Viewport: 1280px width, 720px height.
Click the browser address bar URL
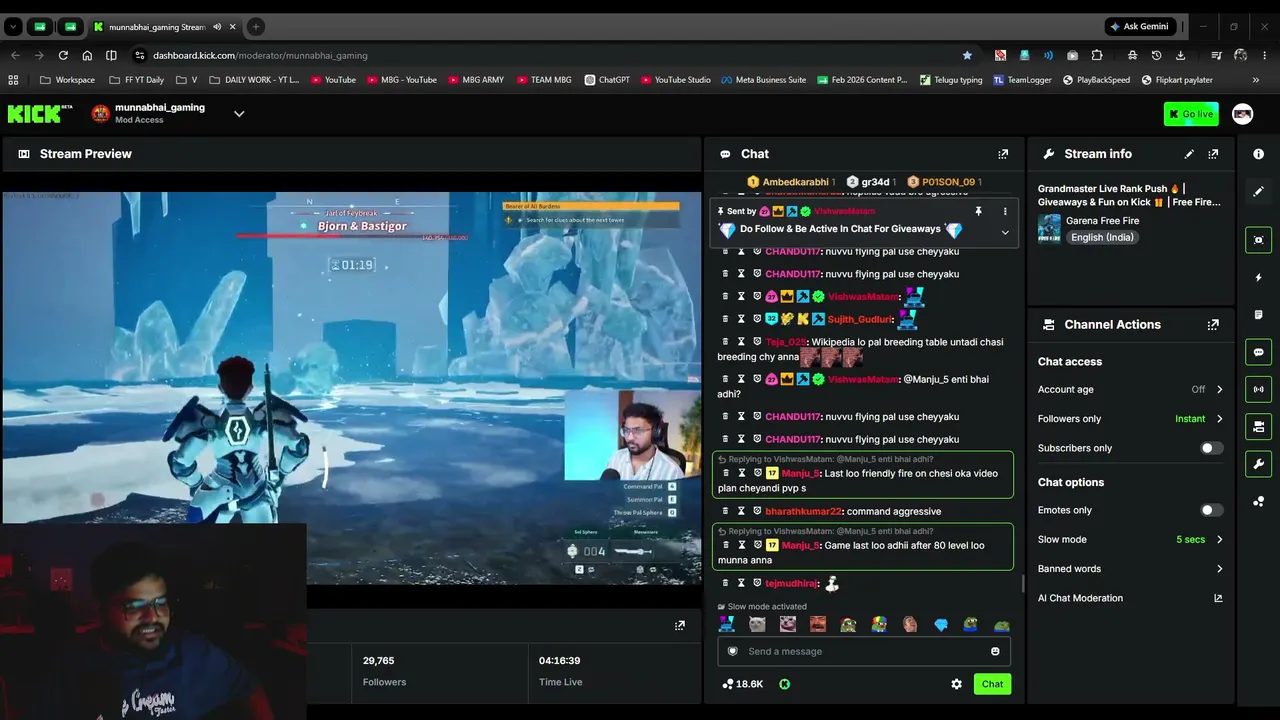pos(260,55)
